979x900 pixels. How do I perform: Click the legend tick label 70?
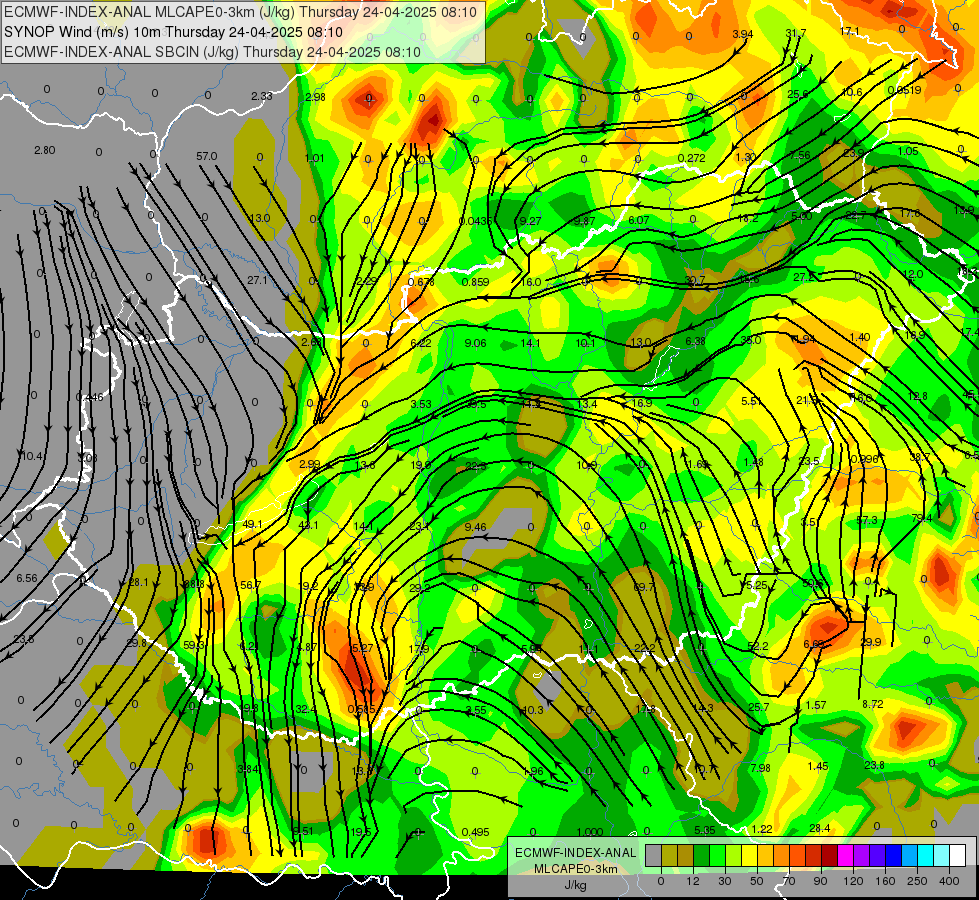(789, 881)
